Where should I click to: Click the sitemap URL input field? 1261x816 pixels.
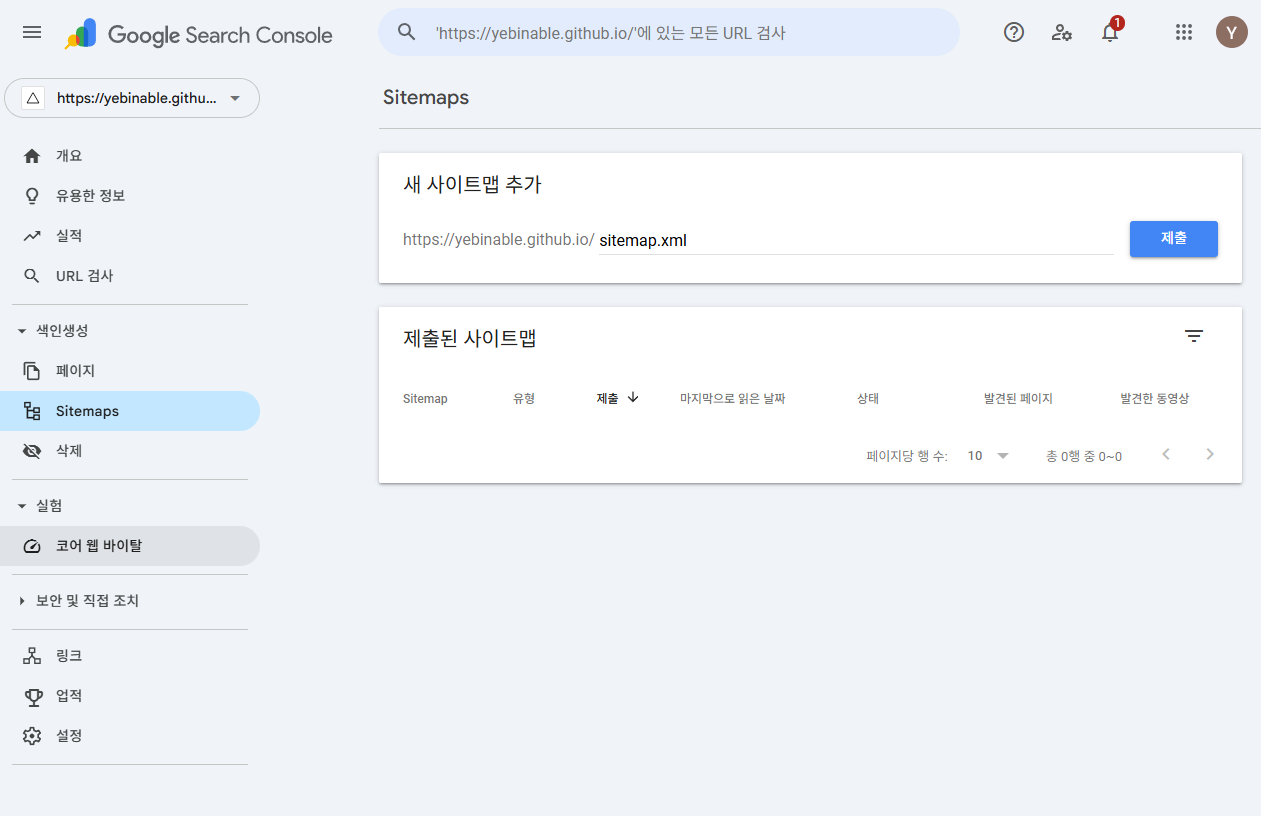point(856,240)
